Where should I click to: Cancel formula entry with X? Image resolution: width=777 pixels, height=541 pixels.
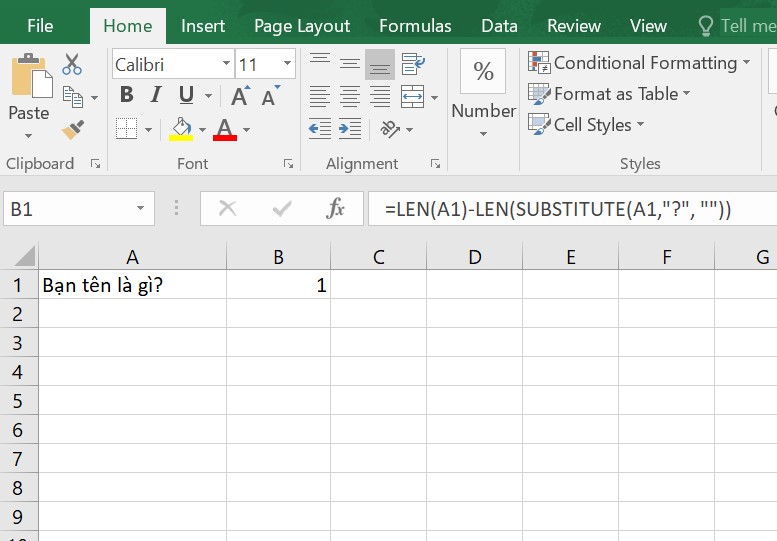(227, 209)
